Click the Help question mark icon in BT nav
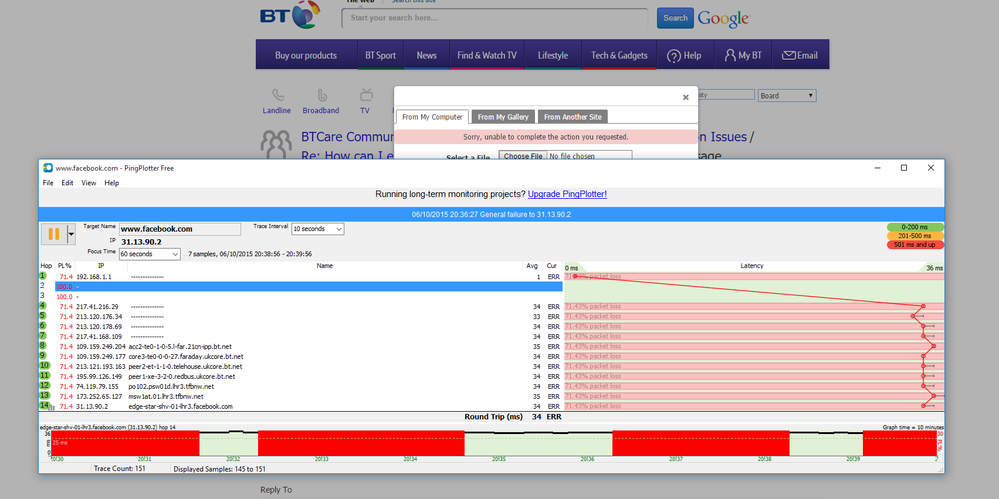This screenshot has height=499, width=999. click(x=673, y=56)
